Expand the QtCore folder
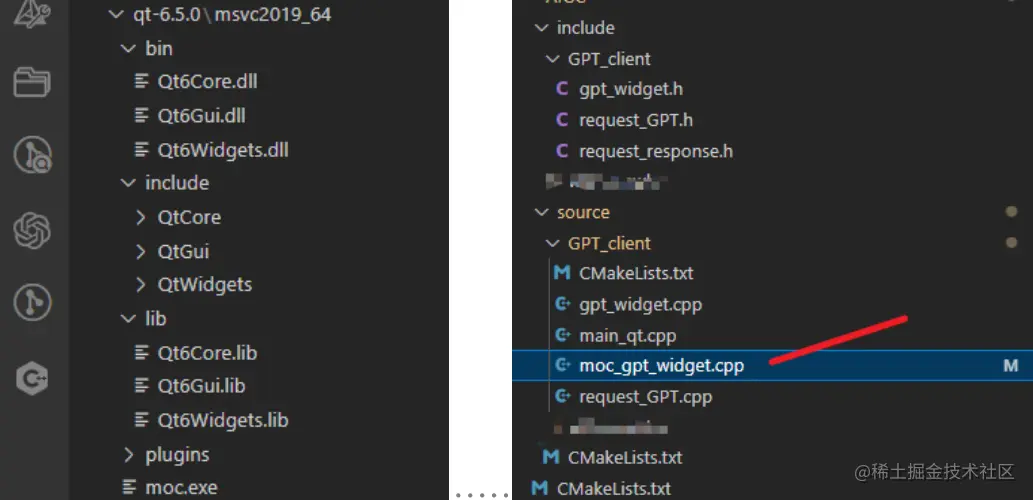1033x500 pixels. pyautogui.click(x=140, y=217)
